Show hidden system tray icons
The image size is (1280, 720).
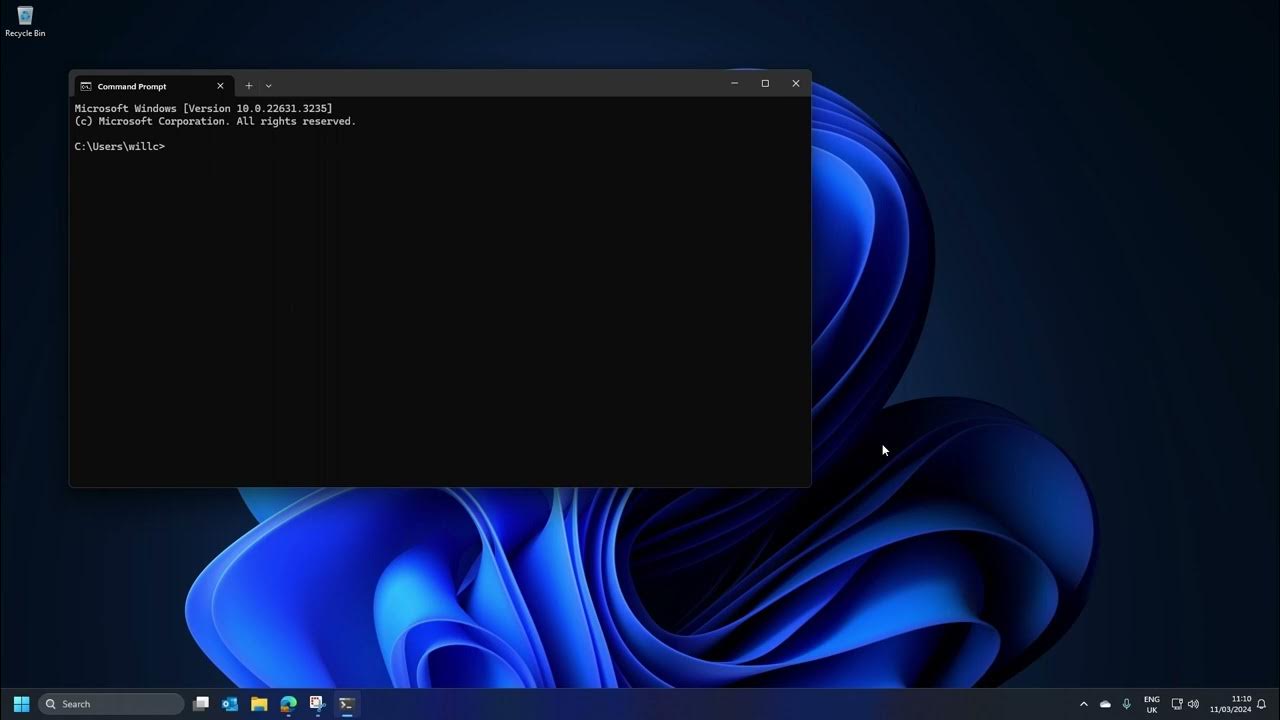click(x=1083, y=704)
